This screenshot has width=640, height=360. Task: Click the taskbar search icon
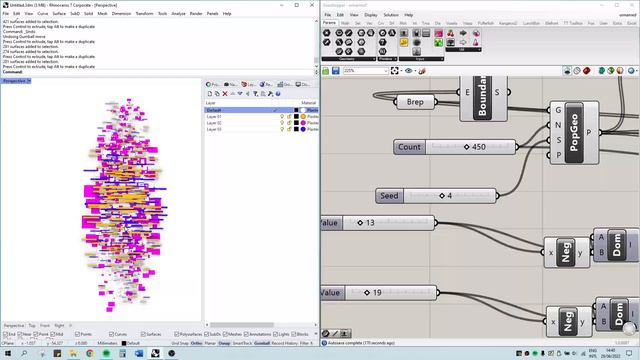(24, 353)
